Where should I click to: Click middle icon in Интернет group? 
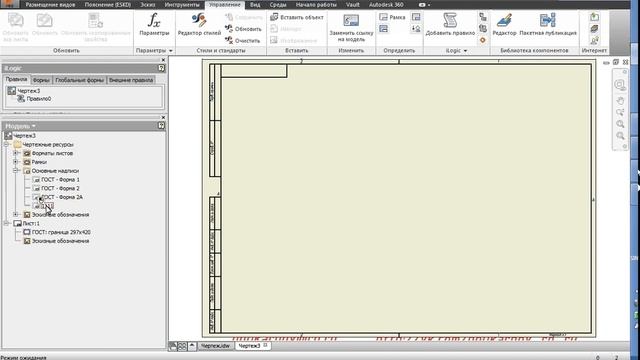[594, 29]
